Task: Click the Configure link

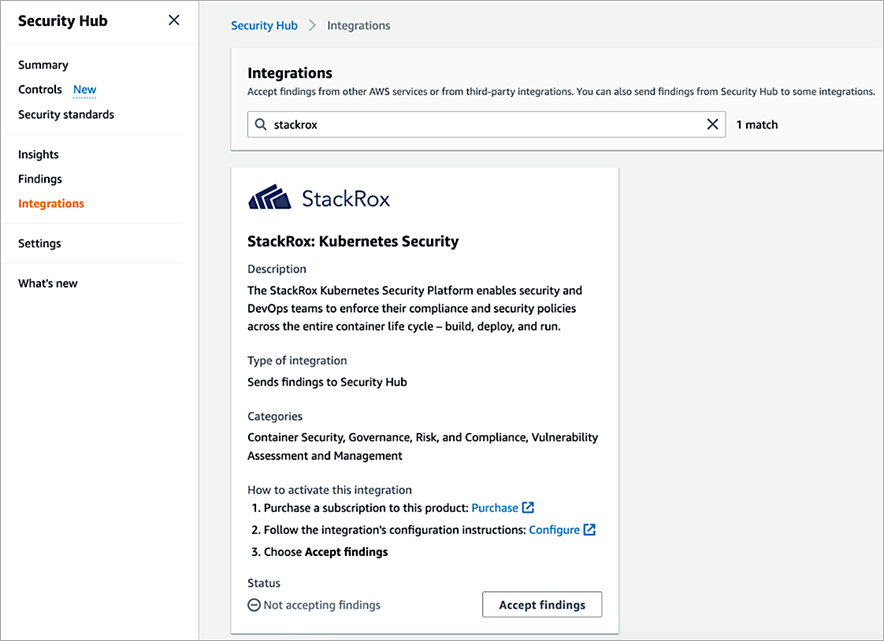Action: (x=554, y=529)
